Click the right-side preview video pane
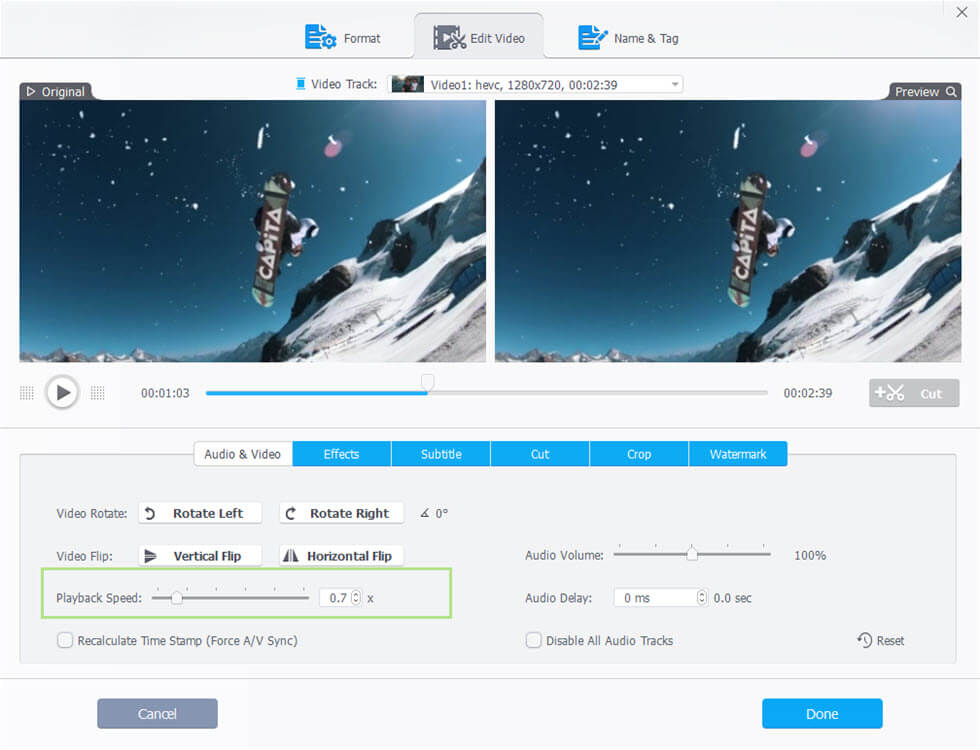The width and height of the screenshot is (980, 750). click(x=728, y=231)
